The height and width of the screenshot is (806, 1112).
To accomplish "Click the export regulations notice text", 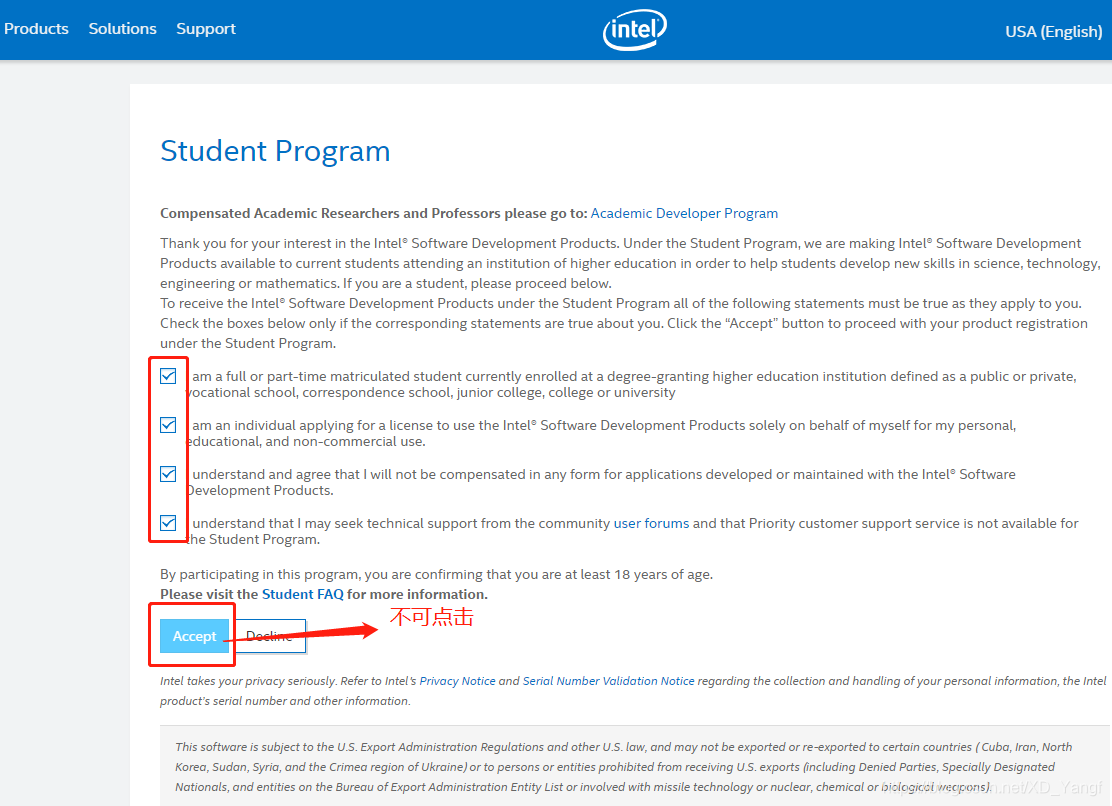I will click(x=624, y=767).
